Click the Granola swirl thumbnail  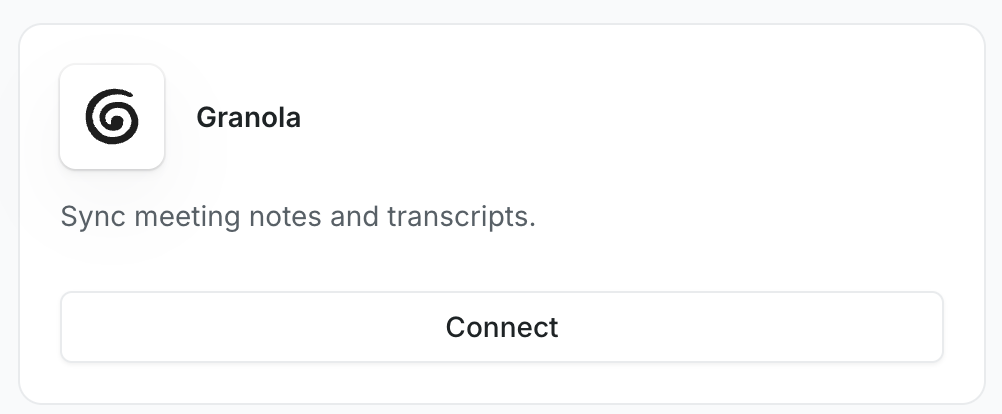[112, 117]
